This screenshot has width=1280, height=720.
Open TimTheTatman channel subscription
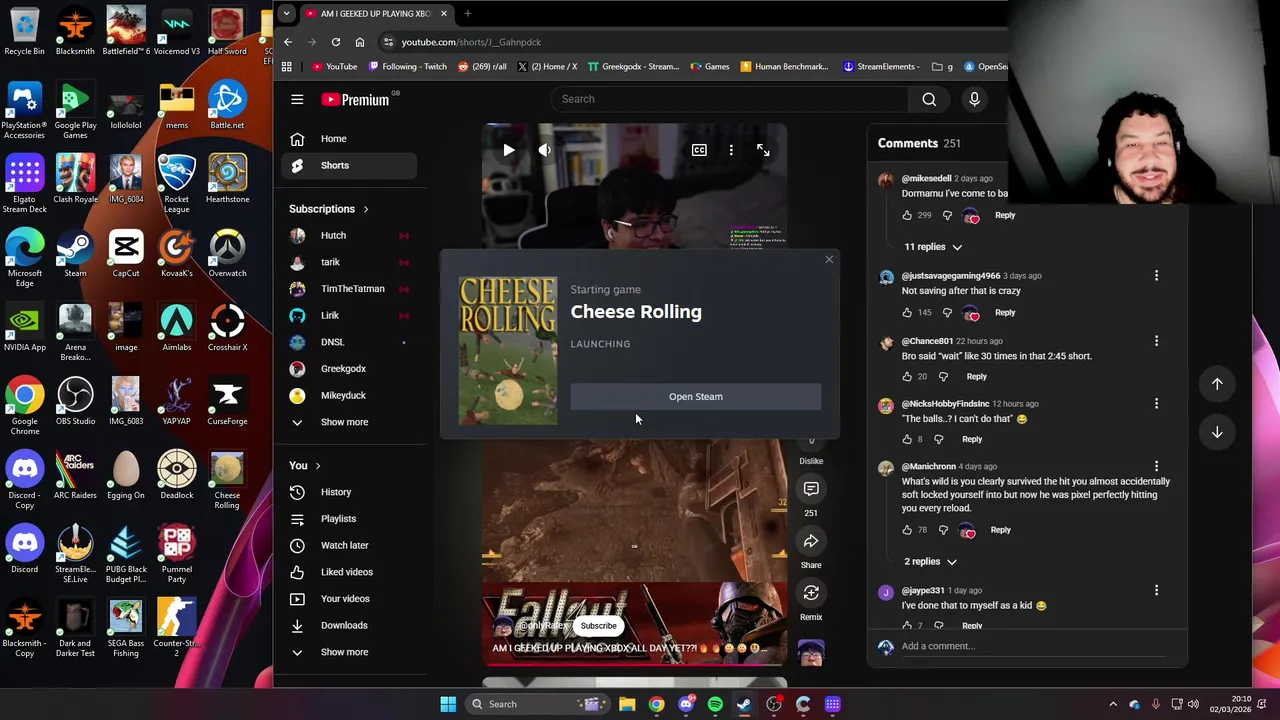349,289
